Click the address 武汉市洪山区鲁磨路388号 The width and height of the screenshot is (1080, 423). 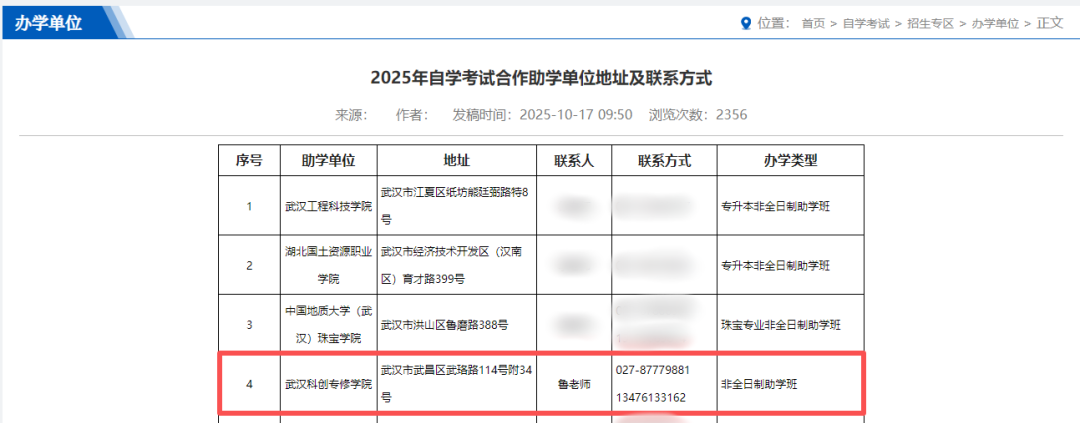(x=445, y=324)
